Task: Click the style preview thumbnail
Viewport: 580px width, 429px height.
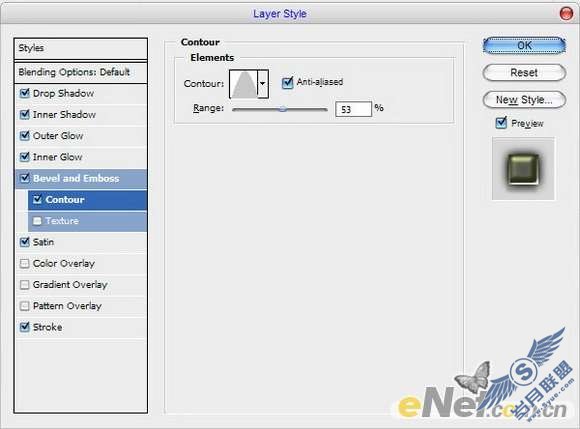Action: 523,169
